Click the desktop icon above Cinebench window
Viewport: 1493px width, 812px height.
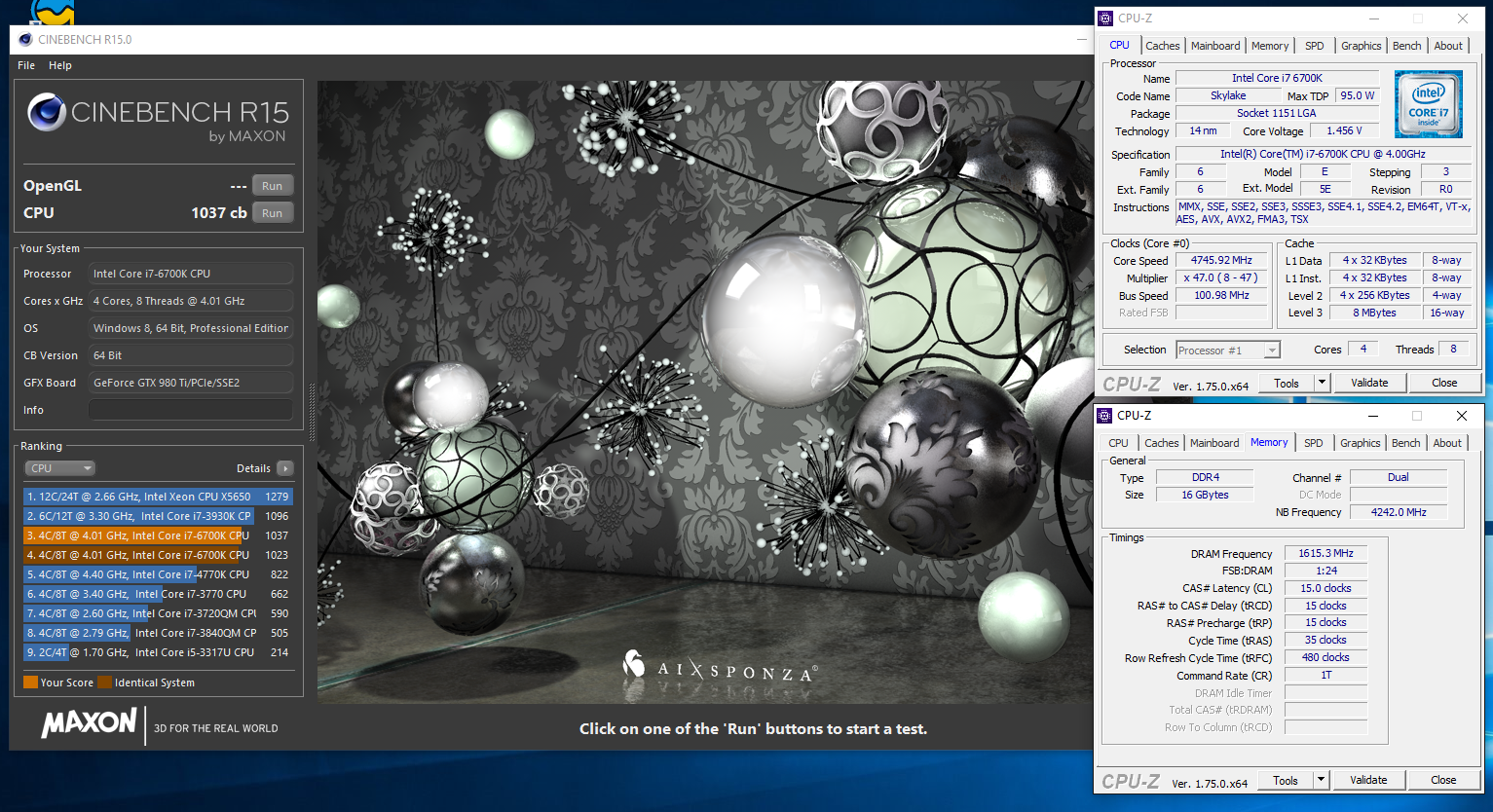click(x=53, y=13)
